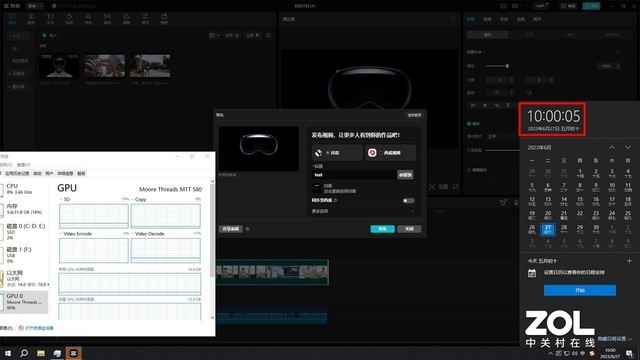Click the fullscreen icon under the preview
The width and height of the screenshot is (640, 360).
(456, 187)
